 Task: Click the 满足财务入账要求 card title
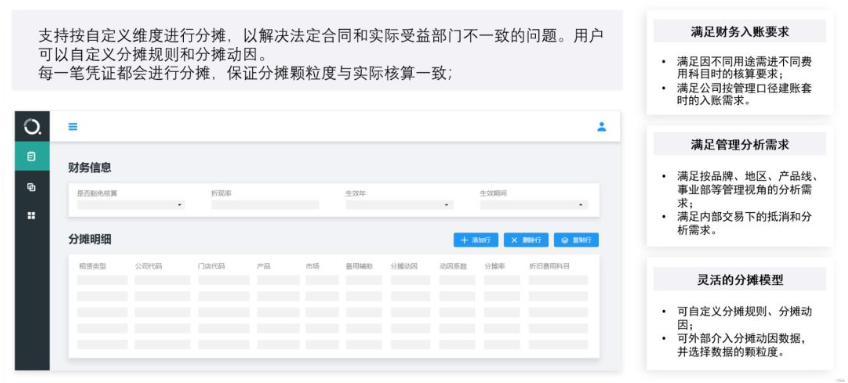739,31
